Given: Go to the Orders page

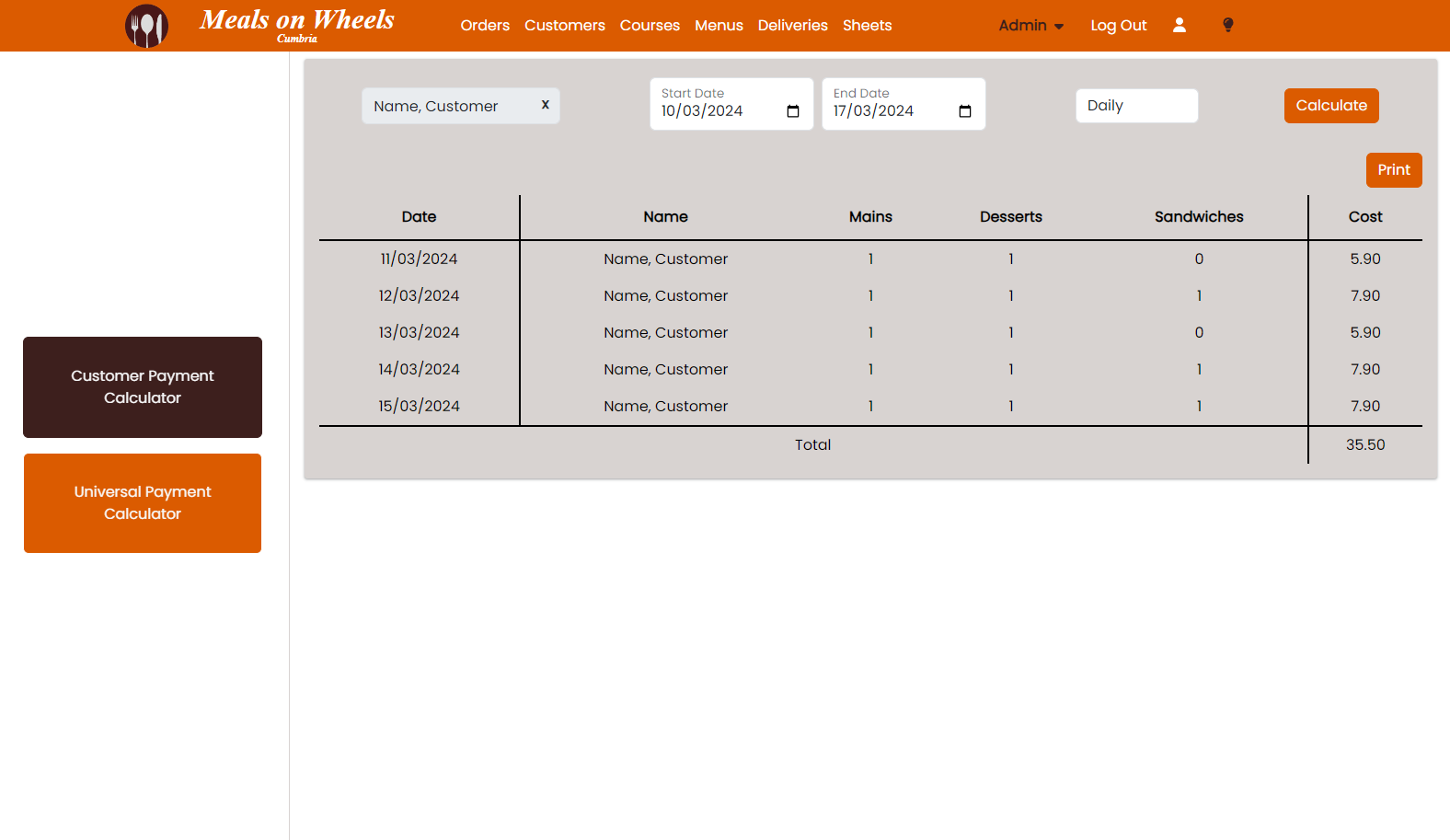Looking at the screenshot, I should [485, 26].
